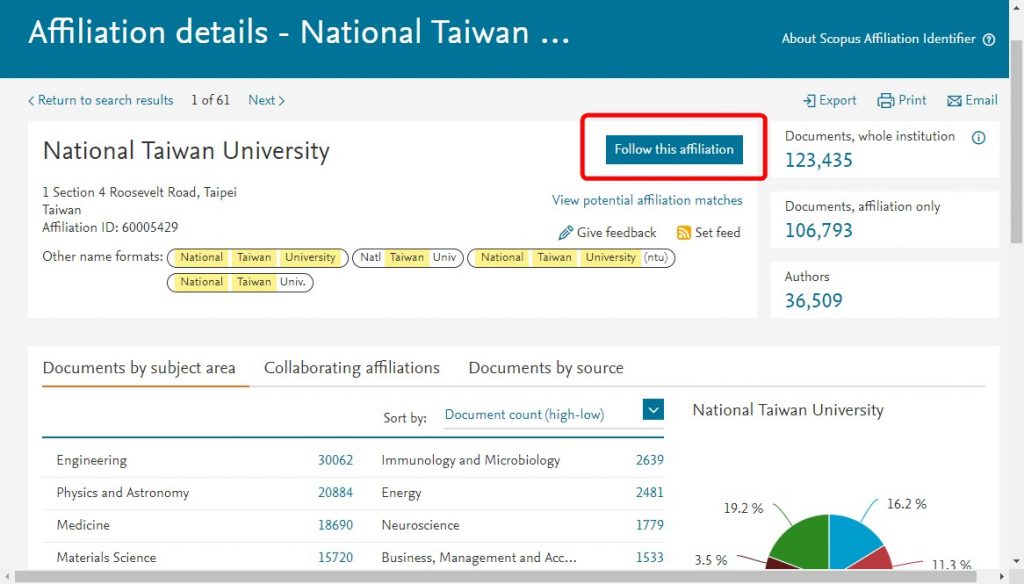Click Set feed link text
This screenshot has height=584, width=1024.
[x=718, y=233]
